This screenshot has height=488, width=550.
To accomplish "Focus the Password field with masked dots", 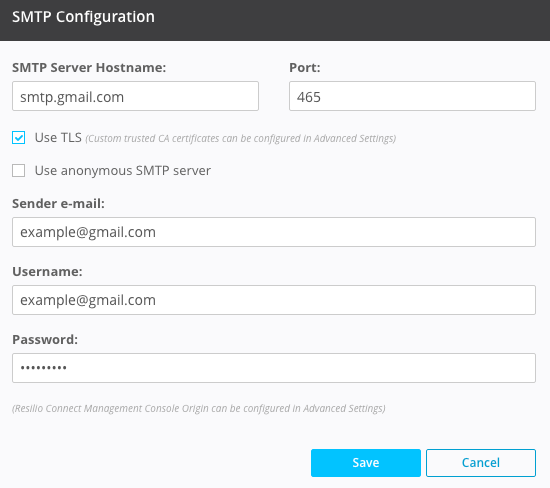I will click(x=274, y=368).
